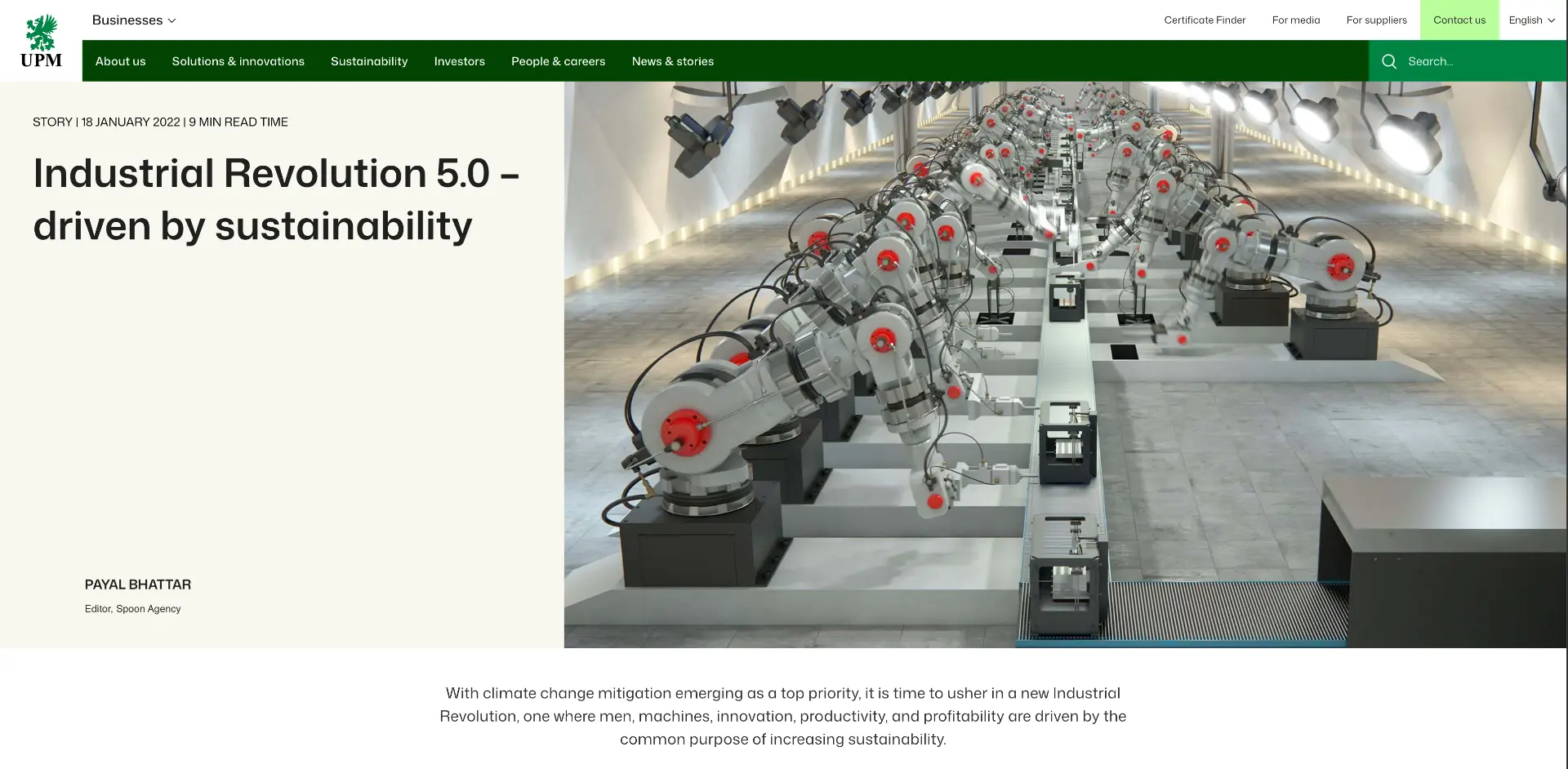
Task: Click author name PAYAL BHATTAR
Action: coord(138,585)
